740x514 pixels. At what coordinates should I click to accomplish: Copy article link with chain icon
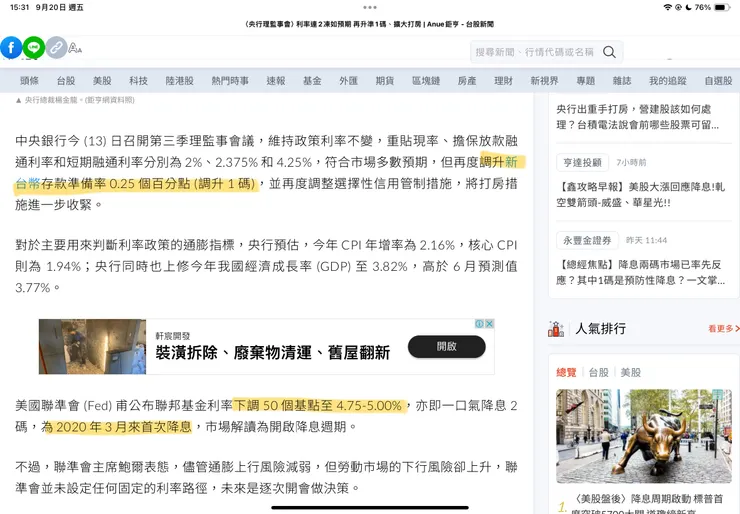[x=56, y=47]
